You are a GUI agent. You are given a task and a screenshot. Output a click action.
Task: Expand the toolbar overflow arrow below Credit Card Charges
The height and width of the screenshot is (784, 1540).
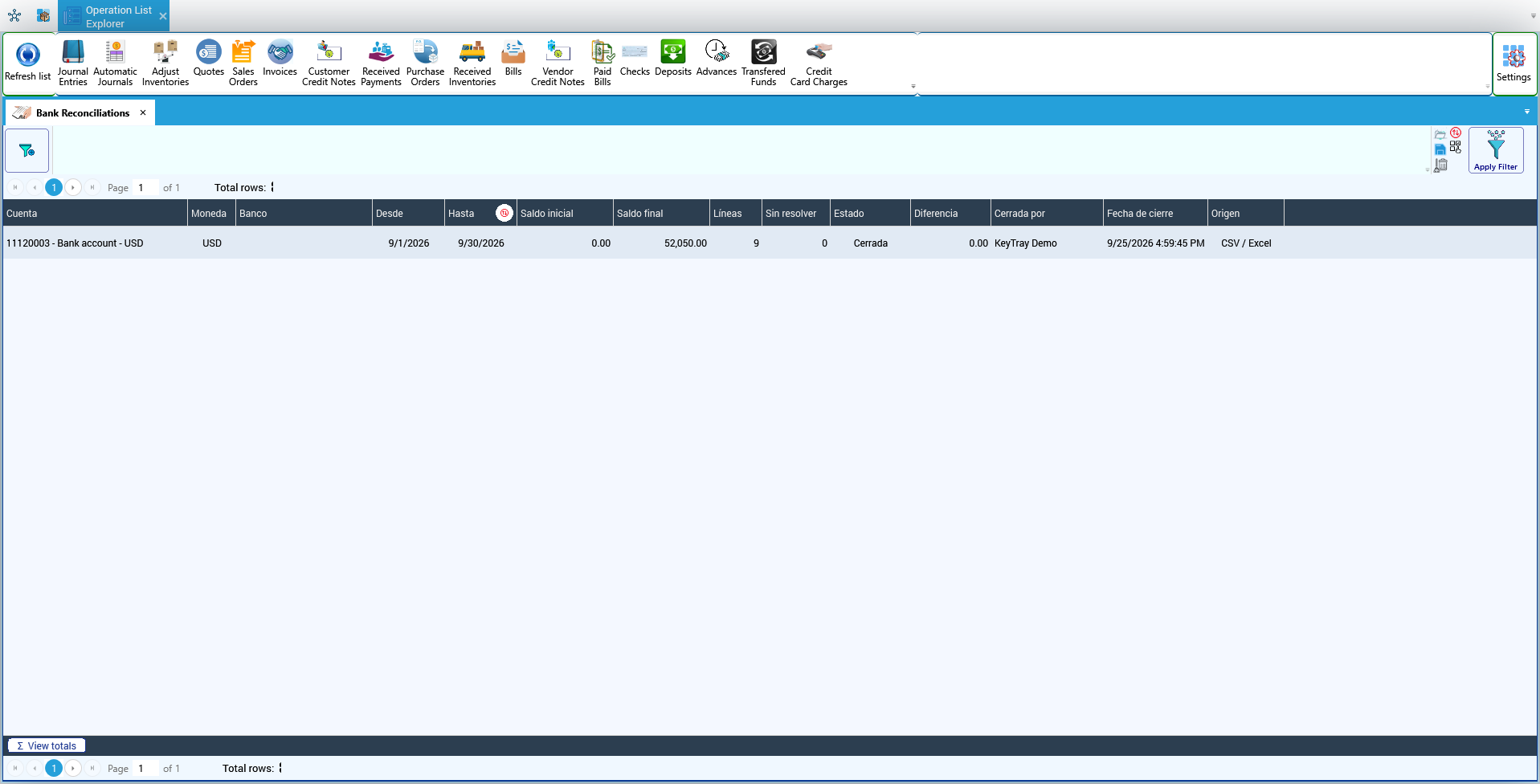pos(913,86)
